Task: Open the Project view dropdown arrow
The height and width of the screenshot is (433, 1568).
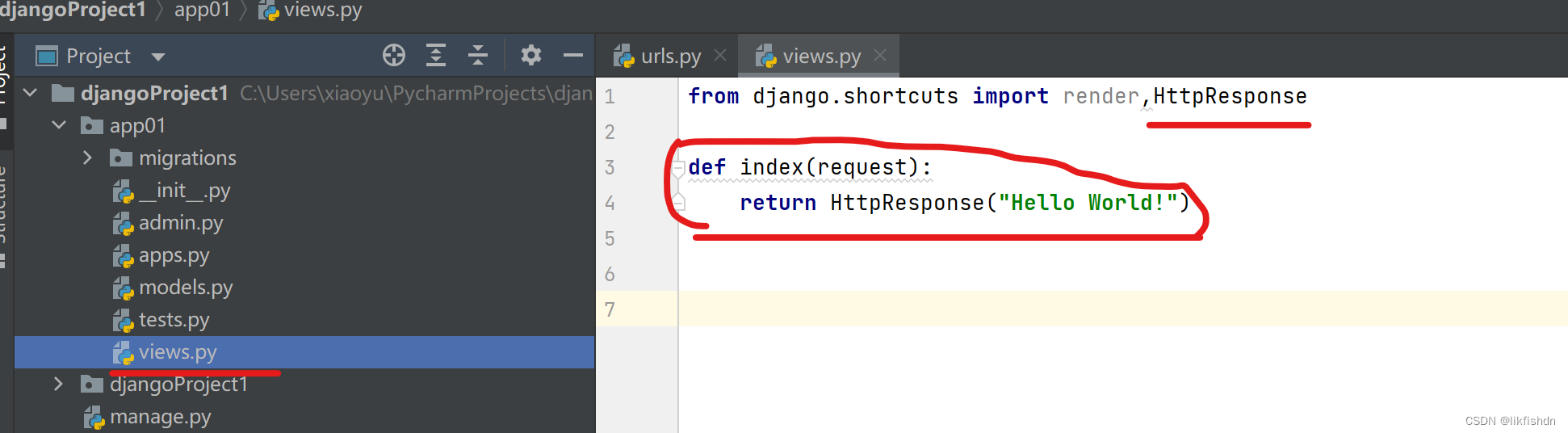Action: point(158,57)
